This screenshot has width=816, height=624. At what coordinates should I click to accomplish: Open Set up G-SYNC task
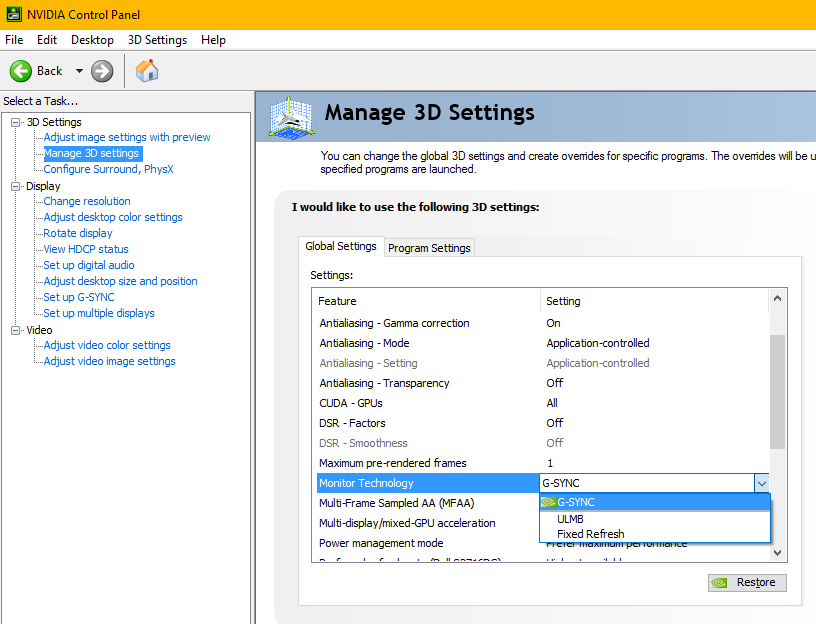click(x=79, y=297)
